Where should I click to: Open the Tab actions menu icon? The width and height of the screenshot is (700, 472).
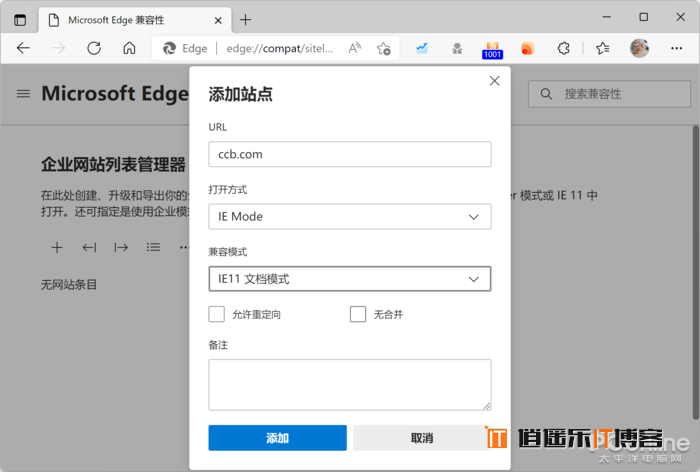pos(20,19)
